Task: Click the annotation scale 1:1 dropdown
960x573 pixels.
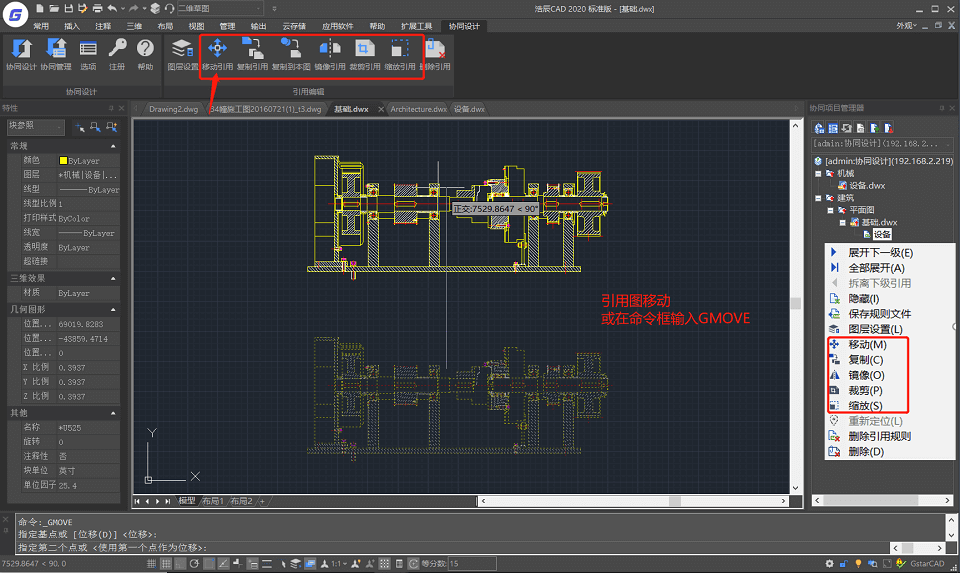Action: click(x=339, y=564)
